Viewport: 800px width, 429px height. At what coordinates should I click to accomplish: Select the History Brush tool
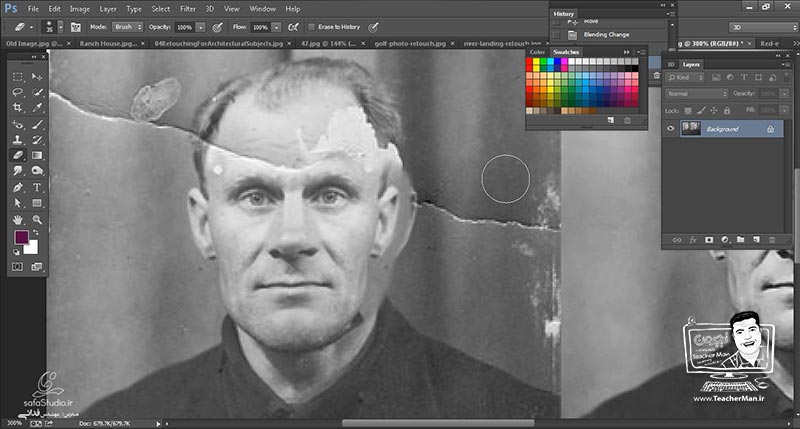(x=37, y=140)
